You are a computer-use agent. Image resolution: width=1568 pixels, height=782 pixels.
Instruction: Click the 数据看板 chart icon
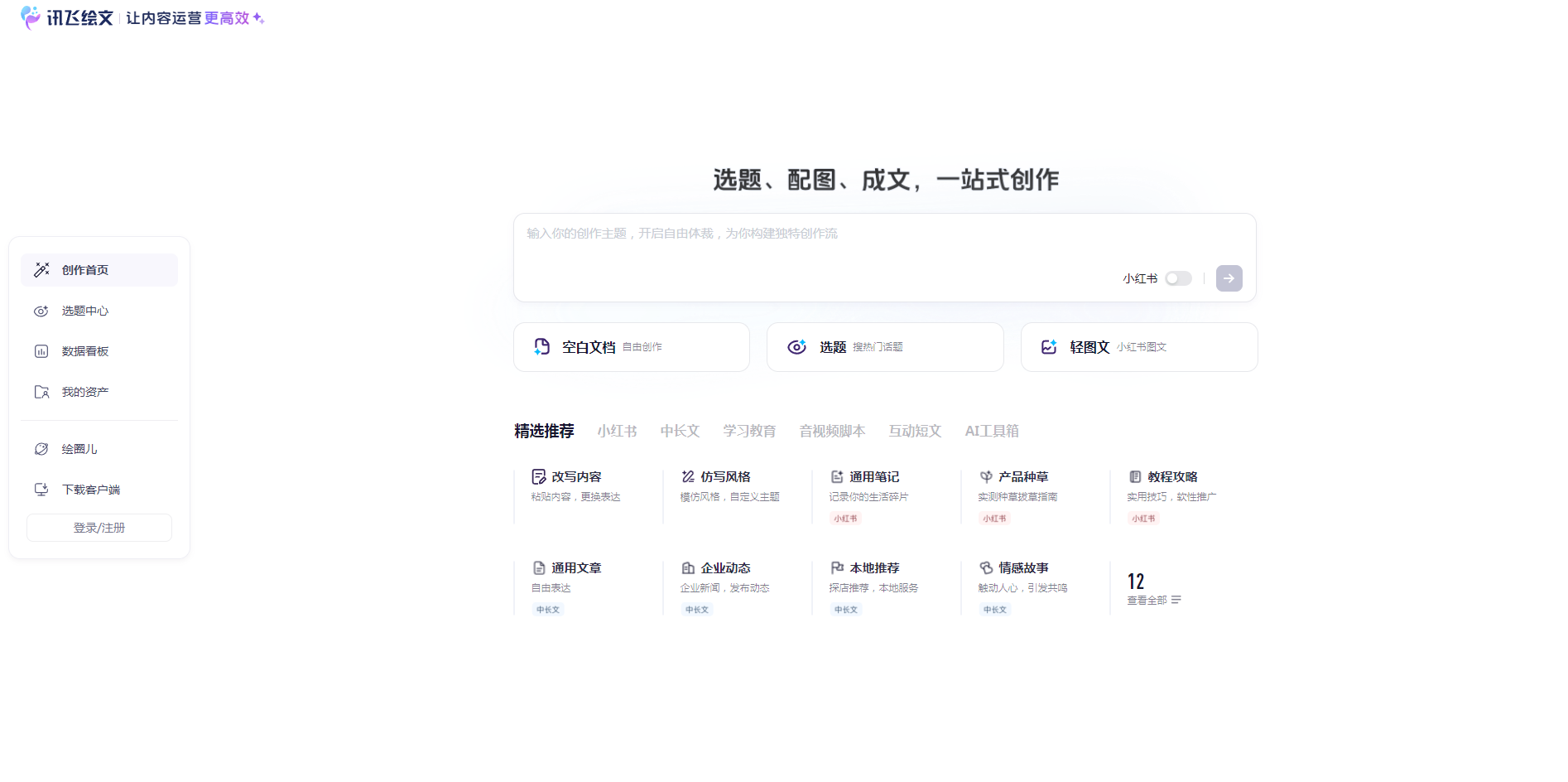pos(41,350)
